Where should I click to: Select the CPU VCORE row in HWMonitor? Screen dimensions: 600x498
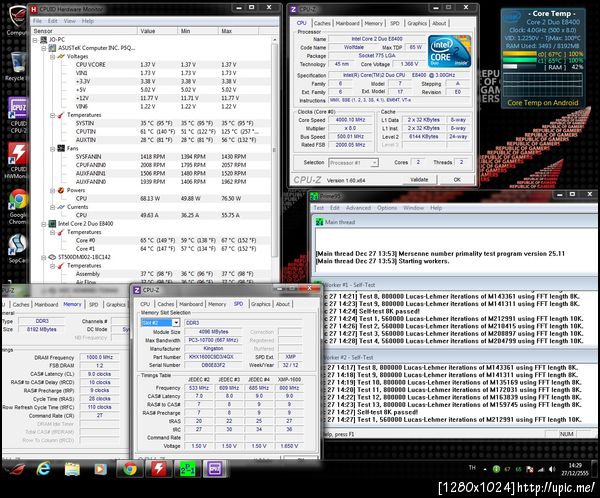pos(155,65)
